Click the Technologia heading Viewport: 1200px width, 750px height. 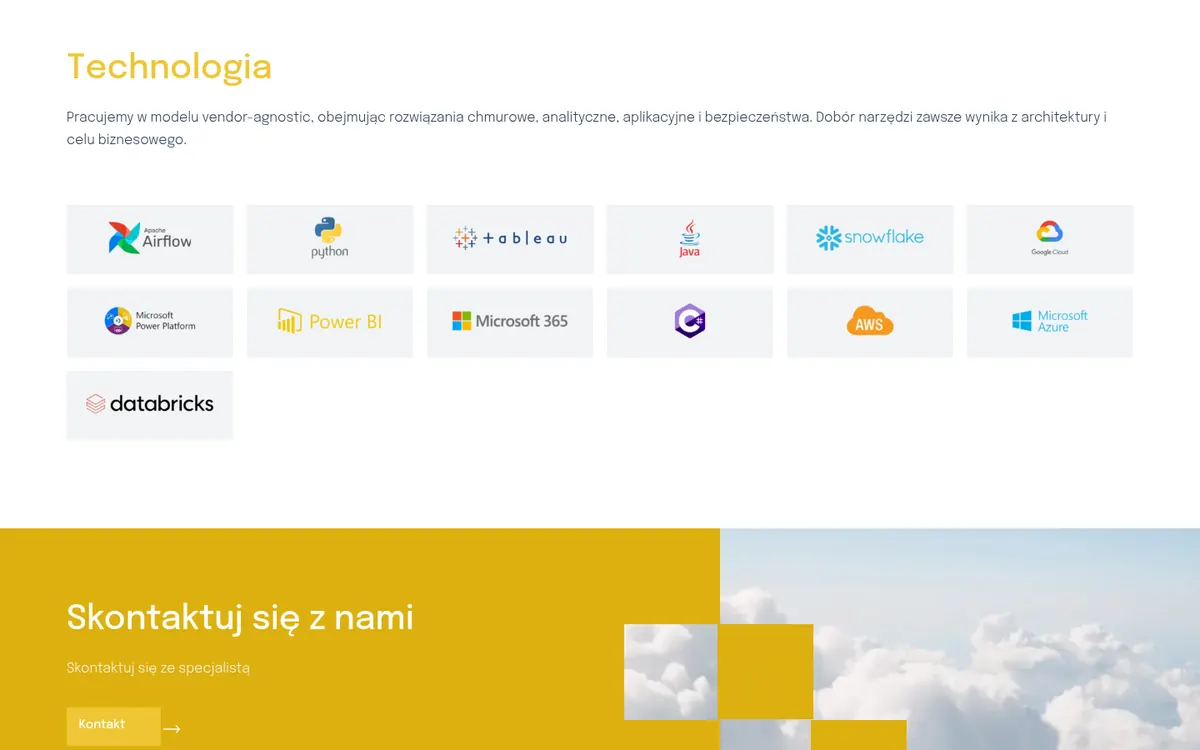169,67
